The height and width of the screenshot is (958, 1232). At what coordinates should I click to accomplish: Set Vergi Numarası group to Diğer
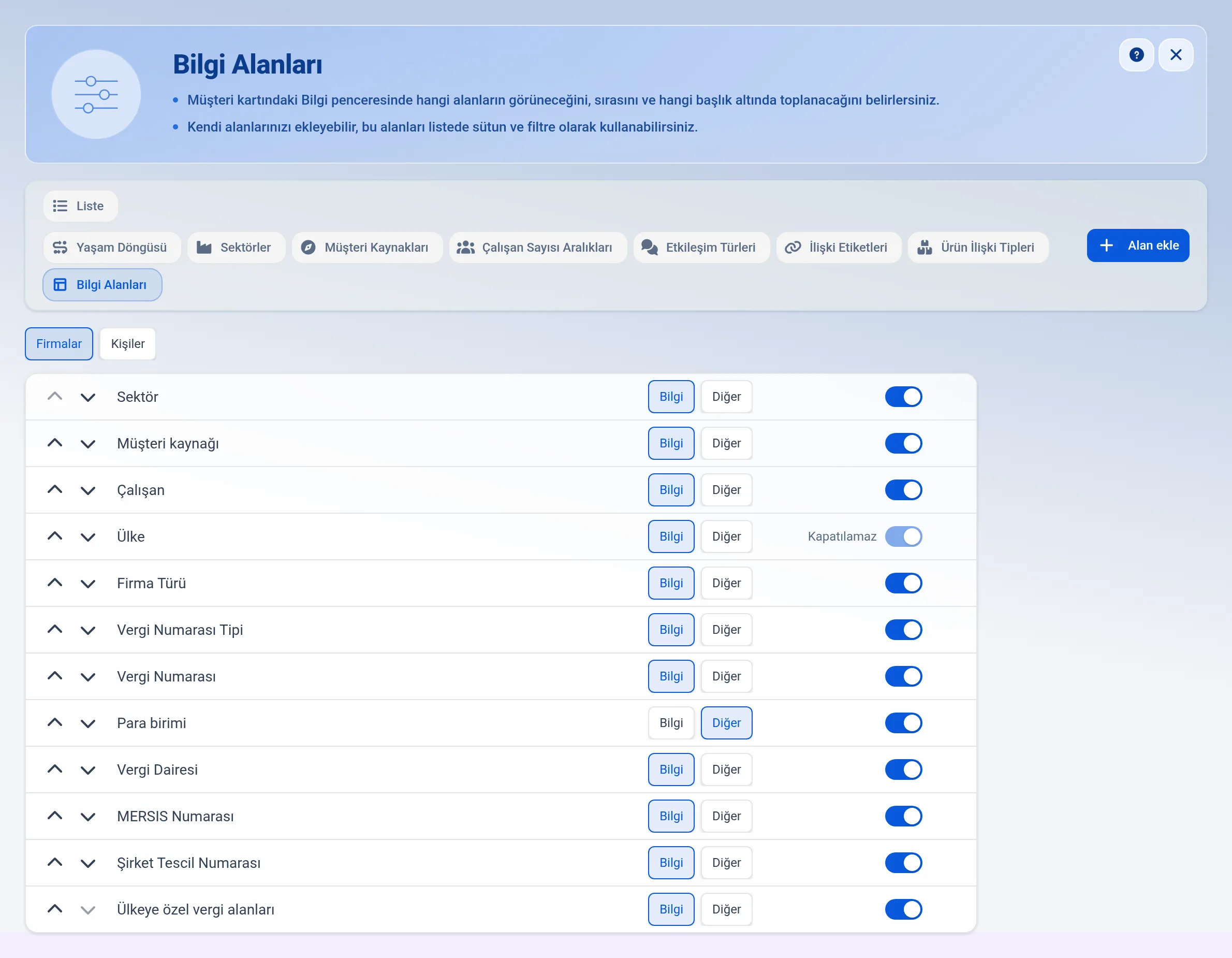tap(726, 676)
